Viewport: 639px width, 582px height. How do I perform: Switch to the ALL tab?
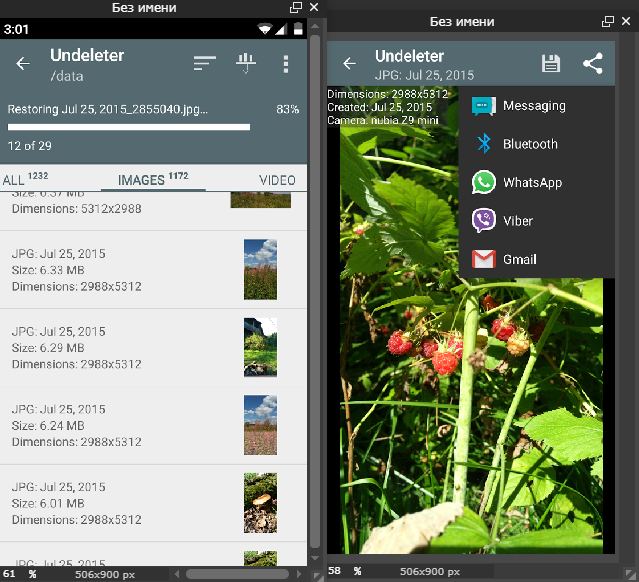pyautogui.click(x=25, y=179)
